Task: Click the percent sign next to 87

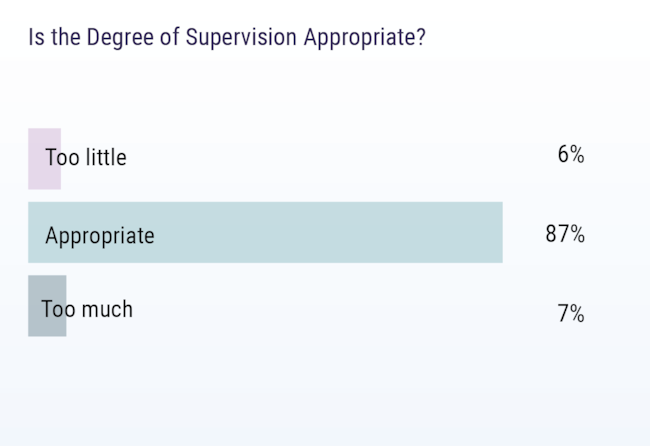Action: coord(577,234)
